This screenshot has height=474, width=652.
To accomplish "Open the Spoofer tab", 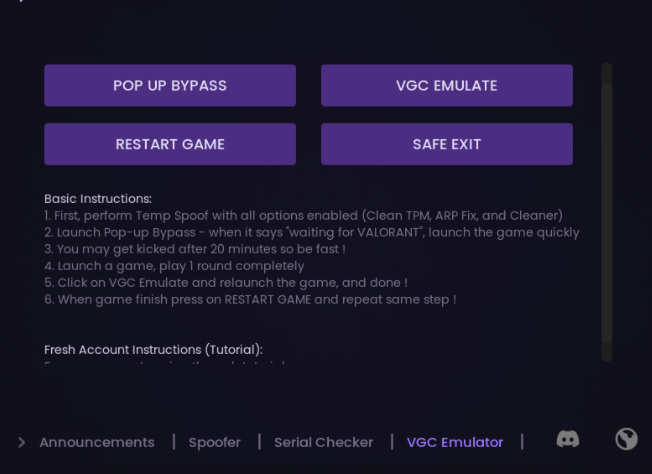I will pyautogui.click(x=215, y=442).
